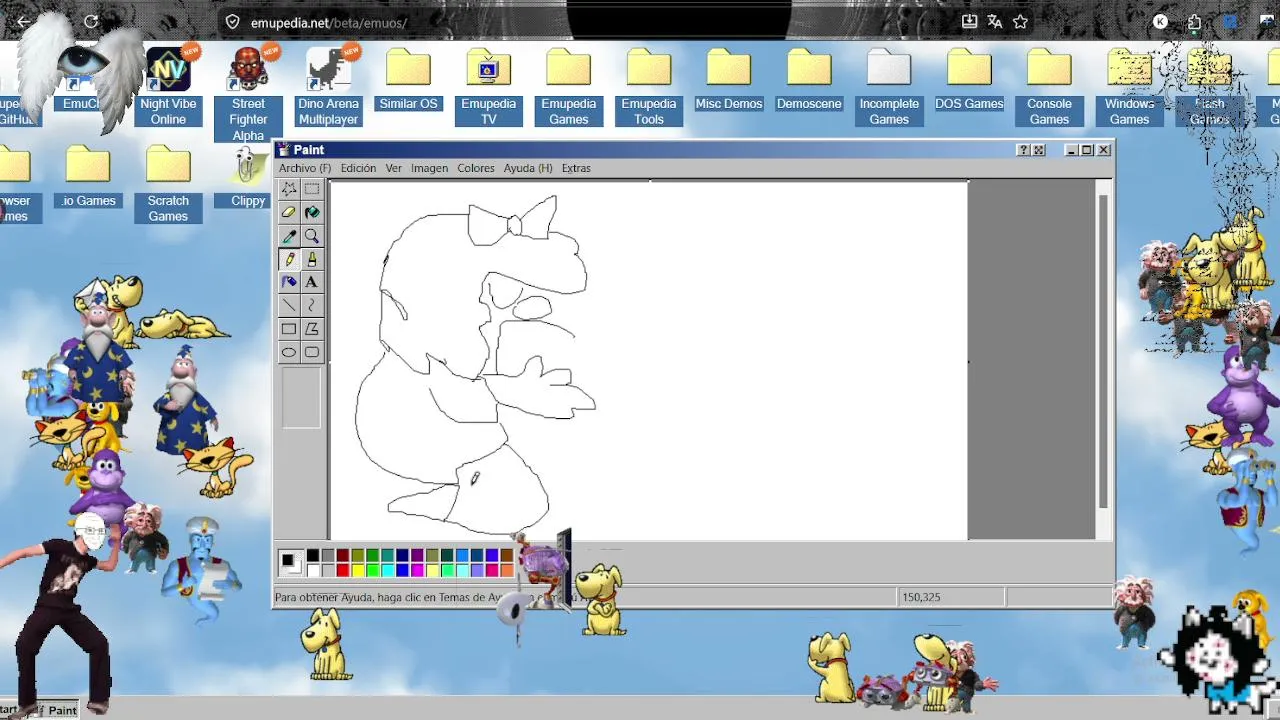This screenshot has height=720, width=1280.
Task: Choose the Ellipse shape tool
Action: click(289, 352)
